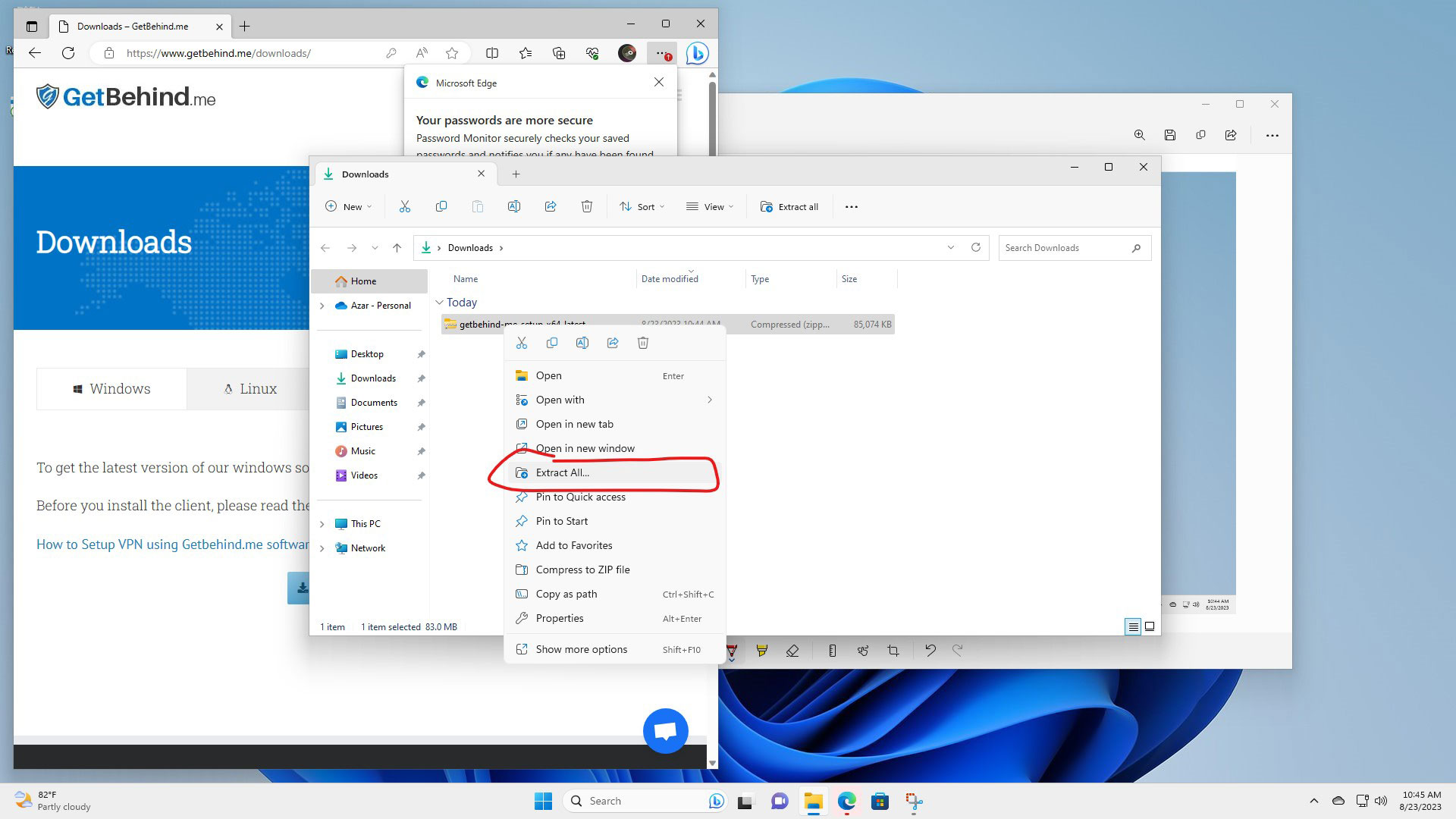Open How to Setup VPN link

(x=173, y=544)
